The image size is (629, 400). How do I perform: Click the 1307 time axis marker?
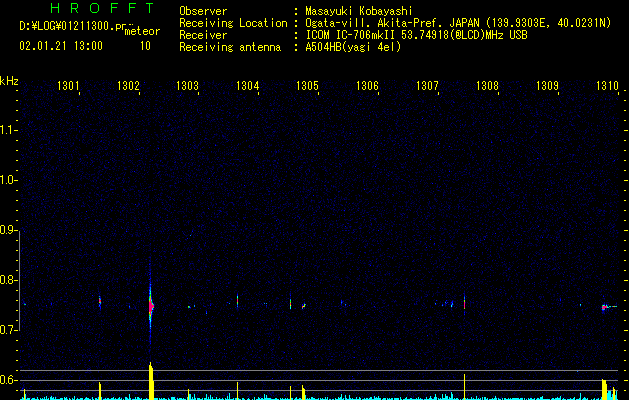coord(427,86)
